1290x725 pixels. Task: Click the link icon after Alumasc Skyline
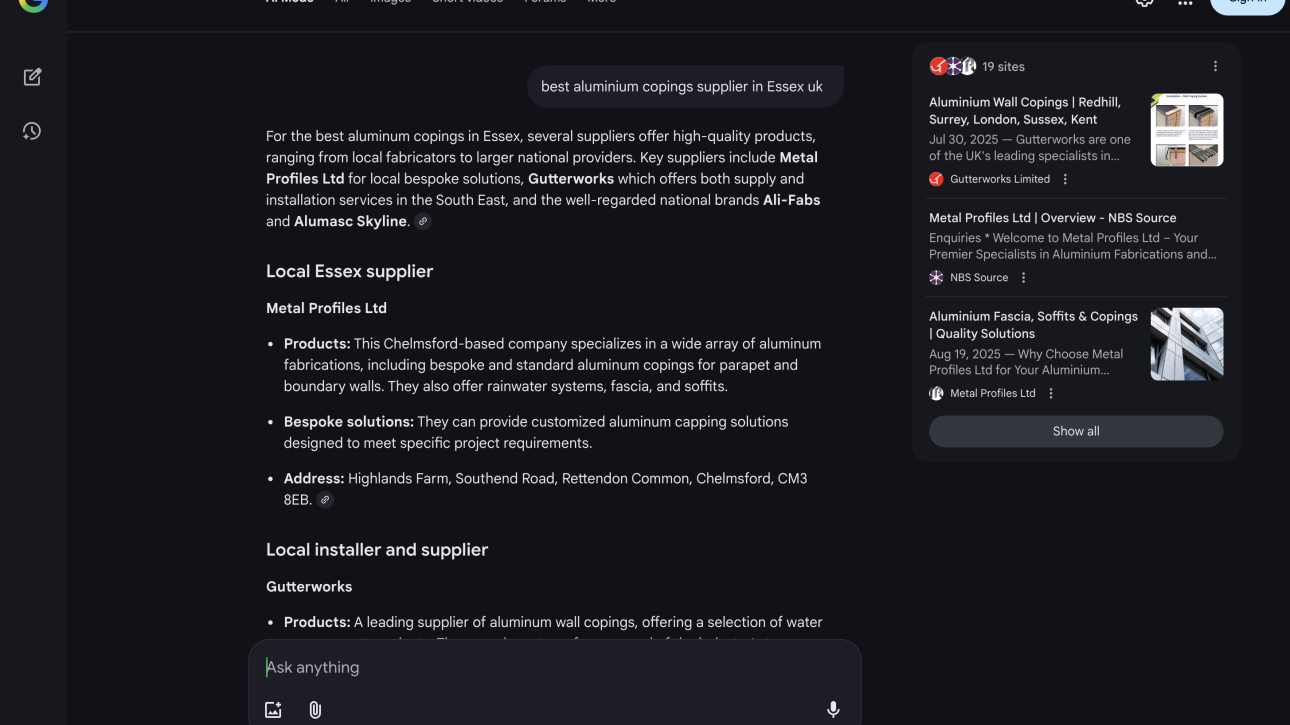point(423,222)
